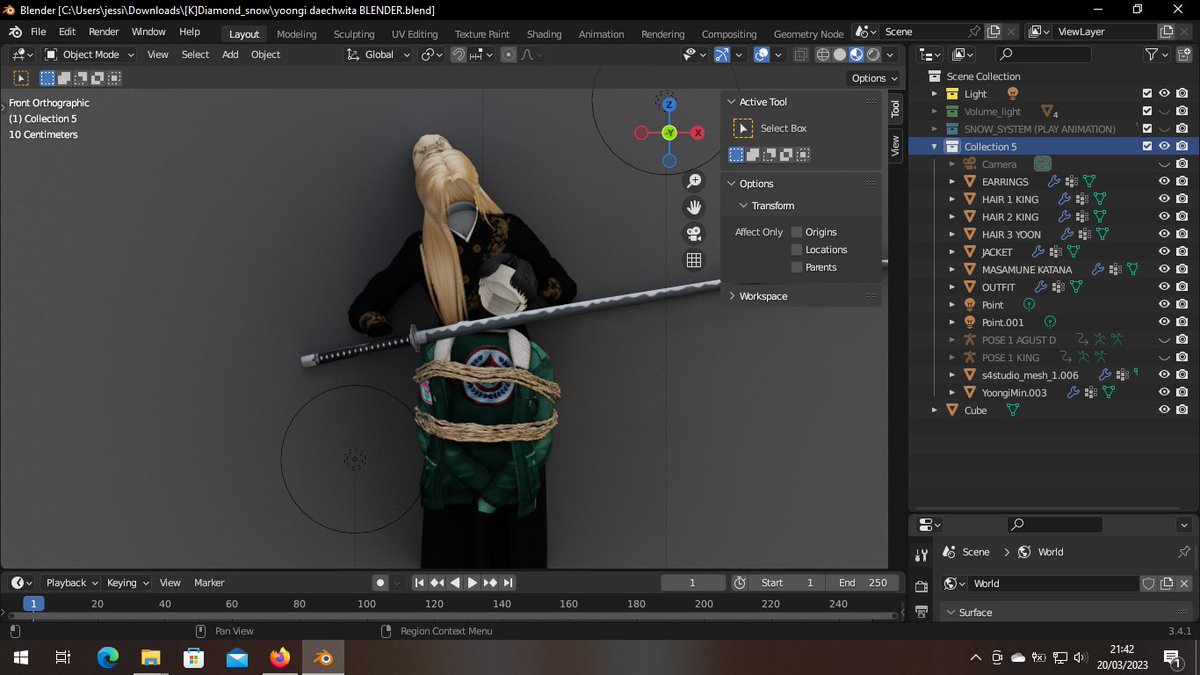Click the blue Z axis gizmo ball
The height and width of the screenshot is (675, 1200).
(669, 104)
